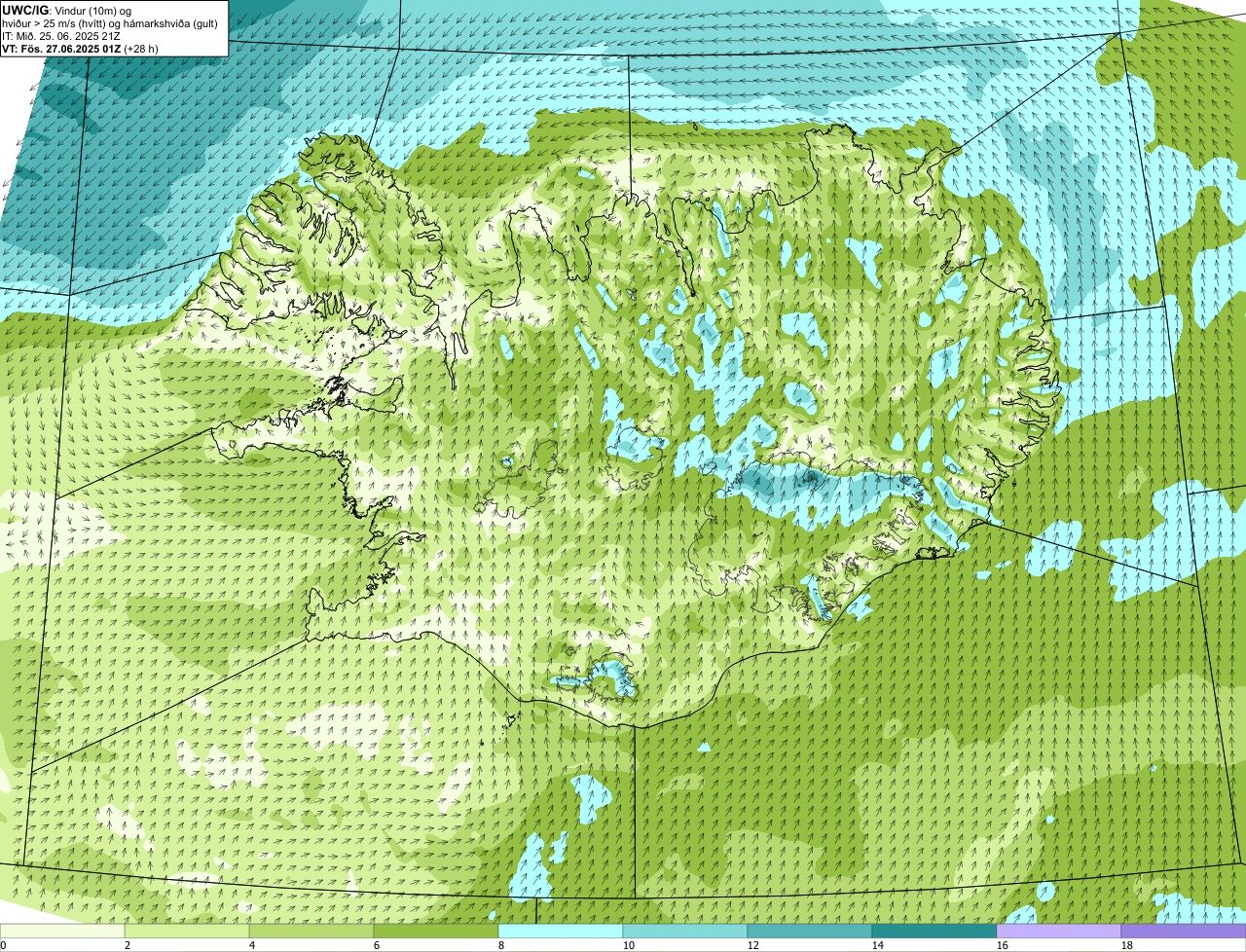Click the "IT: Mið. 25. 06. 2025 21Z" line

61,36
